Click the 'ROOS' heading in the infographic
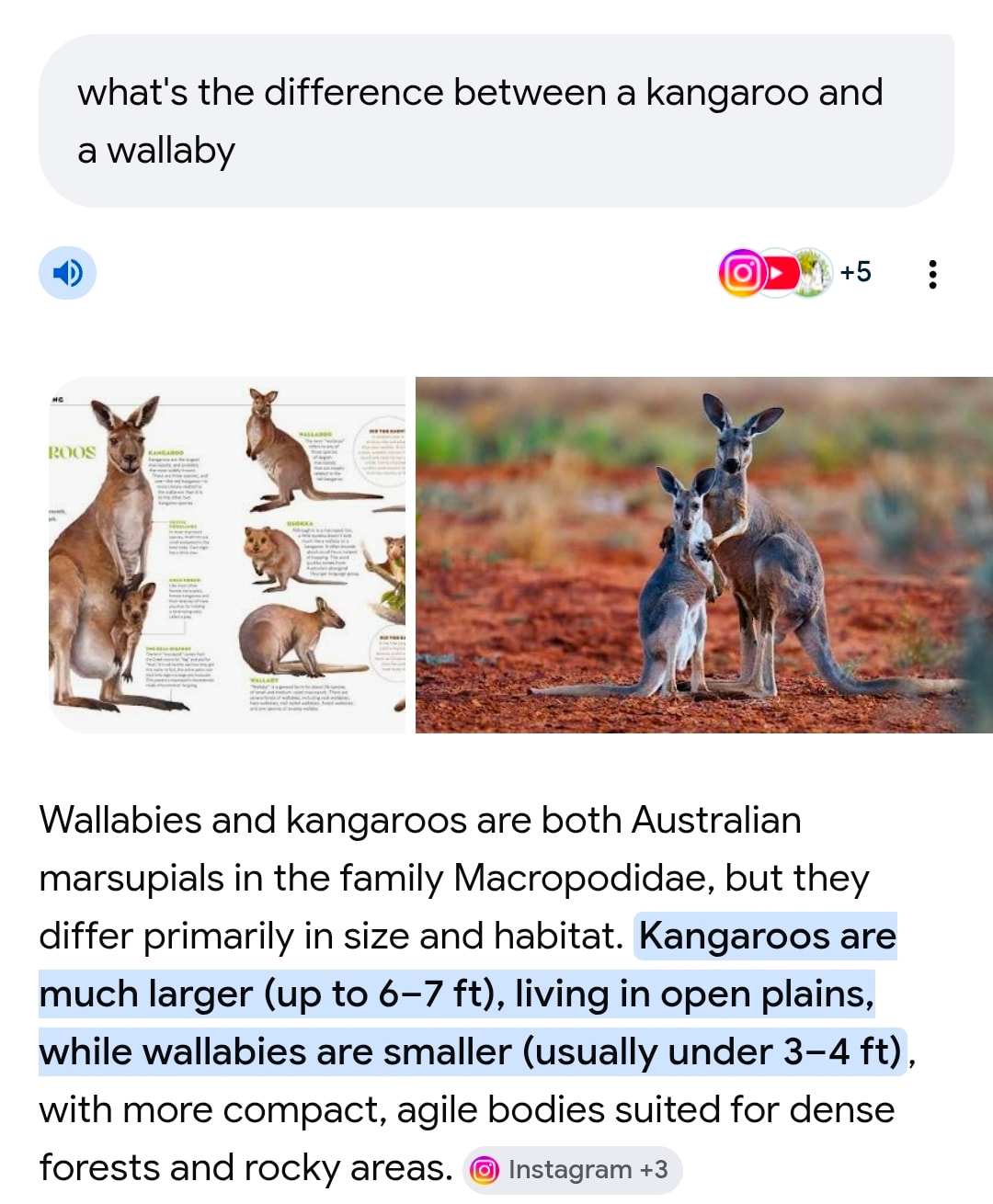Screen dimensions: 993x1204 click(72, 452)
